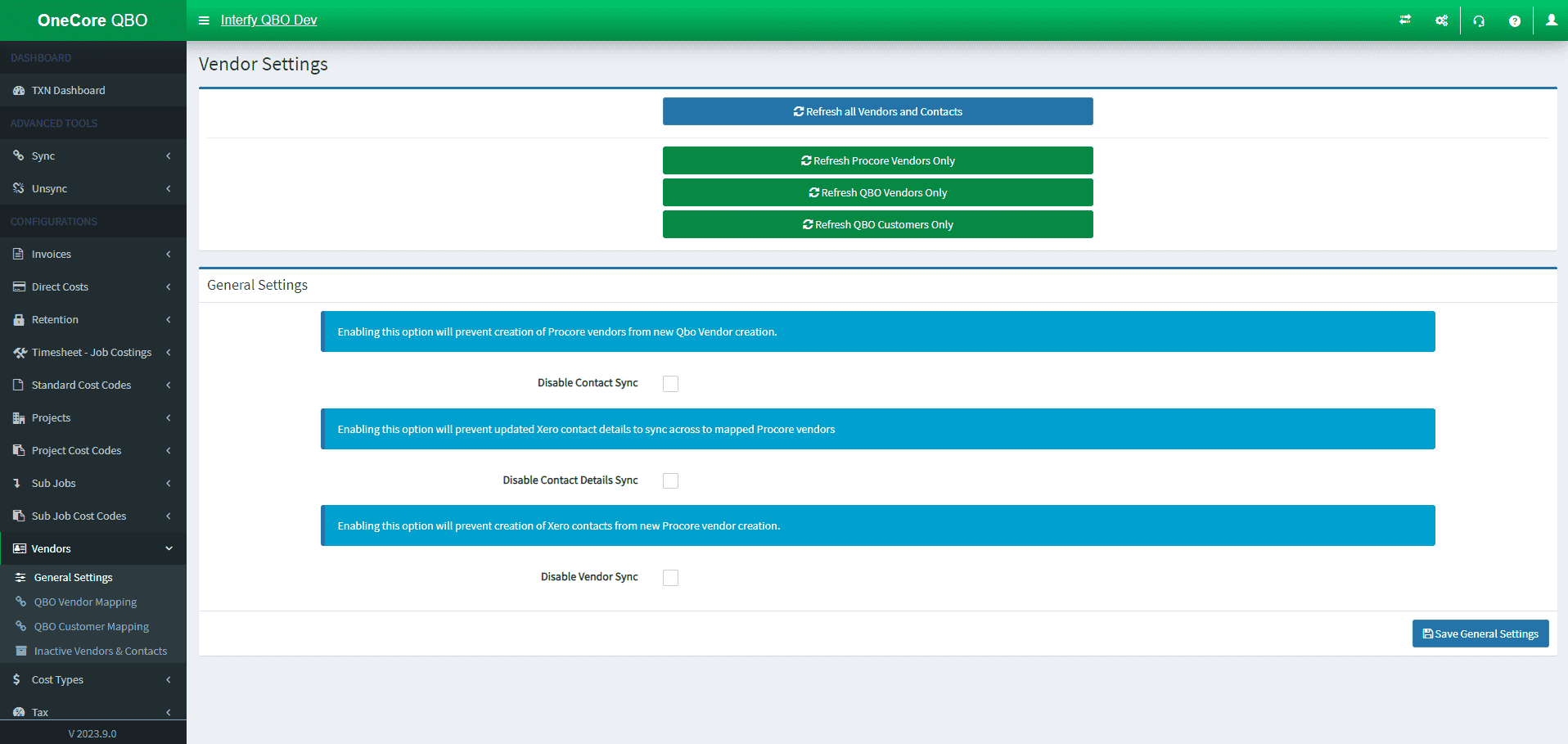Open the Interfy QBO Dev link
1568x744 pixels.
pos(268,20)
